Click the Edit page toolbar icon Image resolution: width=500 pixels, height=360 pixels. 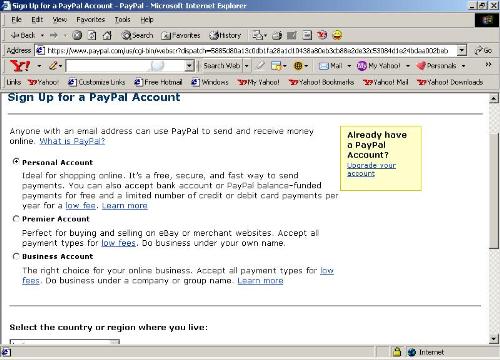click(x=292, y=35)
